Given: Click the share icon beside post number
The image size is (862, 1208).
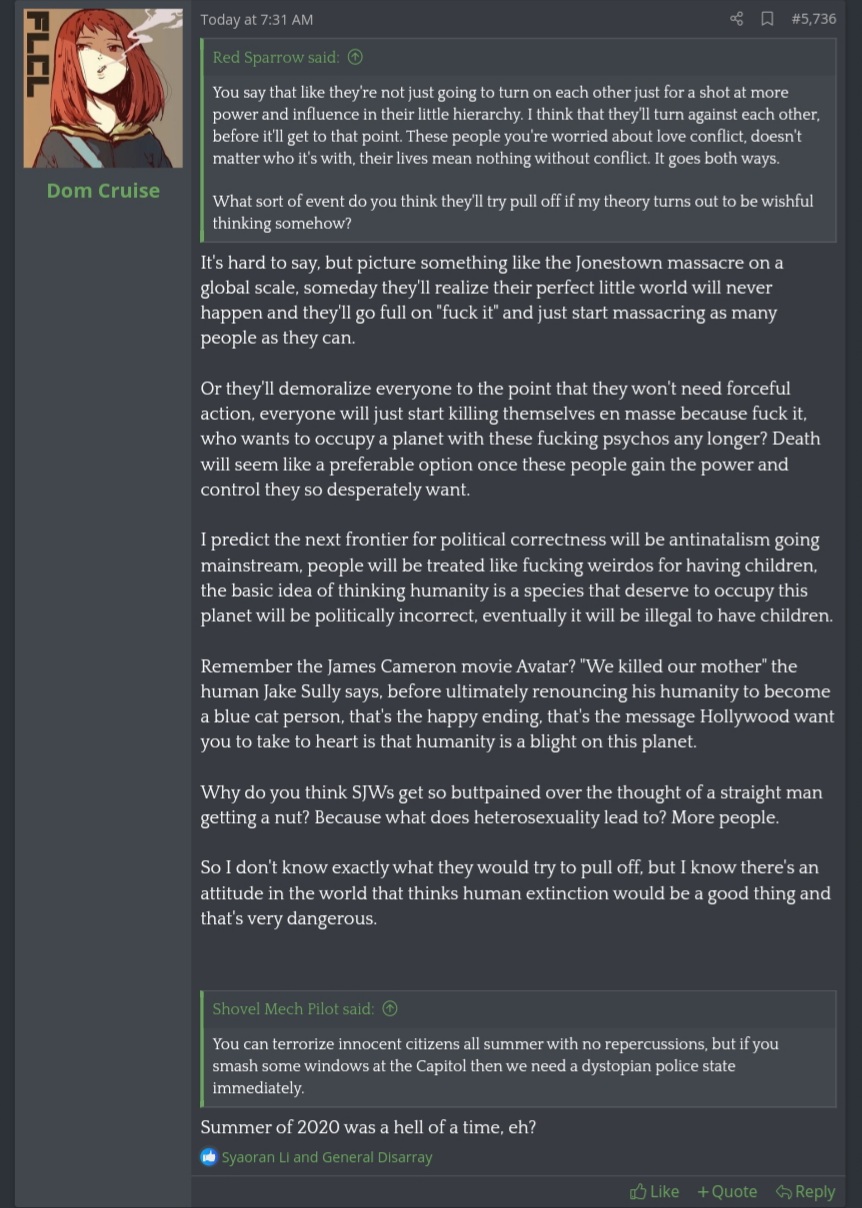Looking at the screenshot, I should point(737,19).
